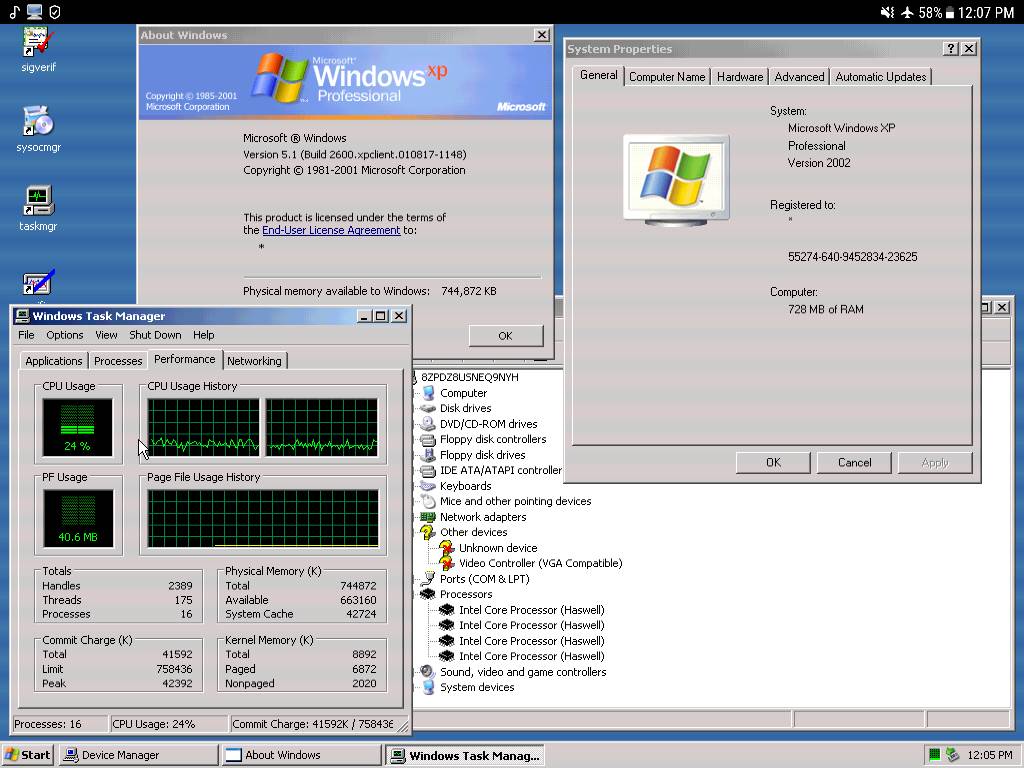Switch to Device Manager from the taskbar
Screen dimensions: 1024x768
coord(138,755)
